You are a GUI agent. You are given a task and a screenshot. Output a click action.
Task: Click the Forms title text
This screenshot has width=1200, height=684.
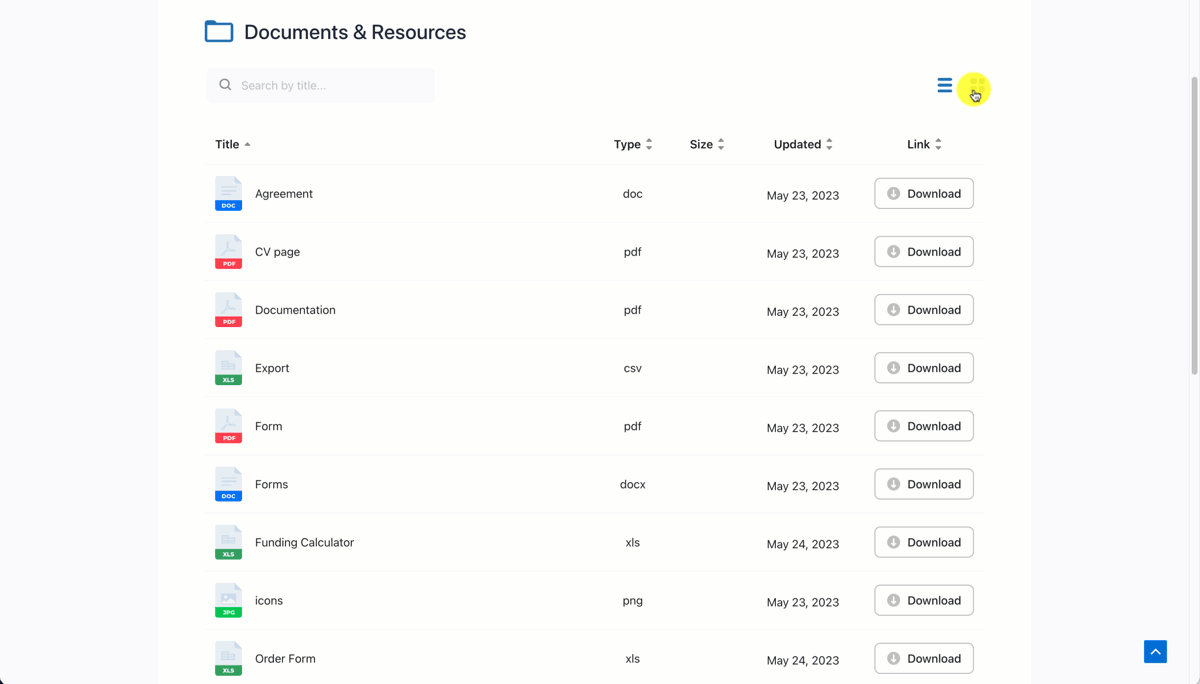click(x=271, y=484)
